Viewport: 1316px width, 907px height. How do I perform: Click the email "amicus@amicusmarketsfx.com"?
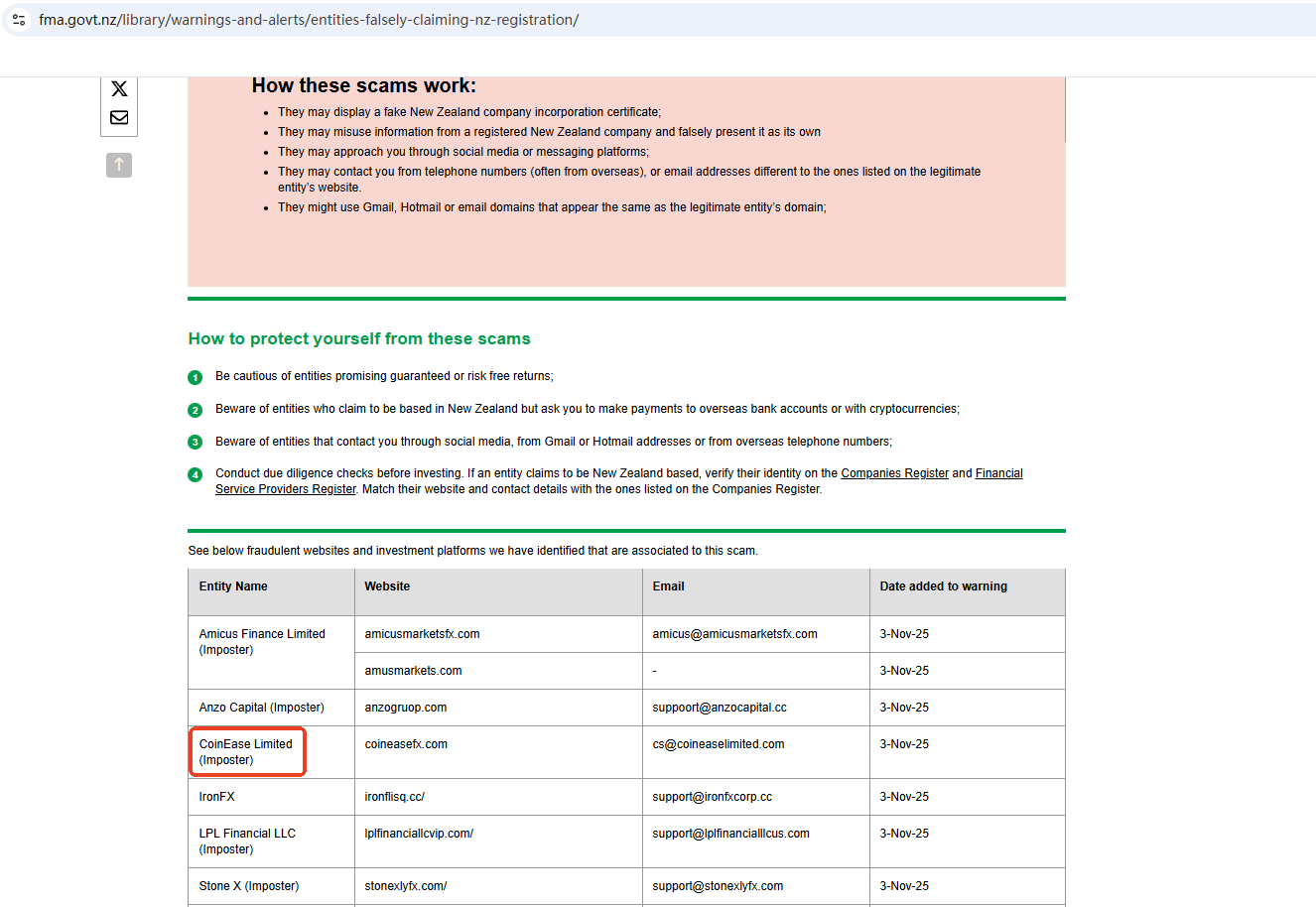(734, 634)
